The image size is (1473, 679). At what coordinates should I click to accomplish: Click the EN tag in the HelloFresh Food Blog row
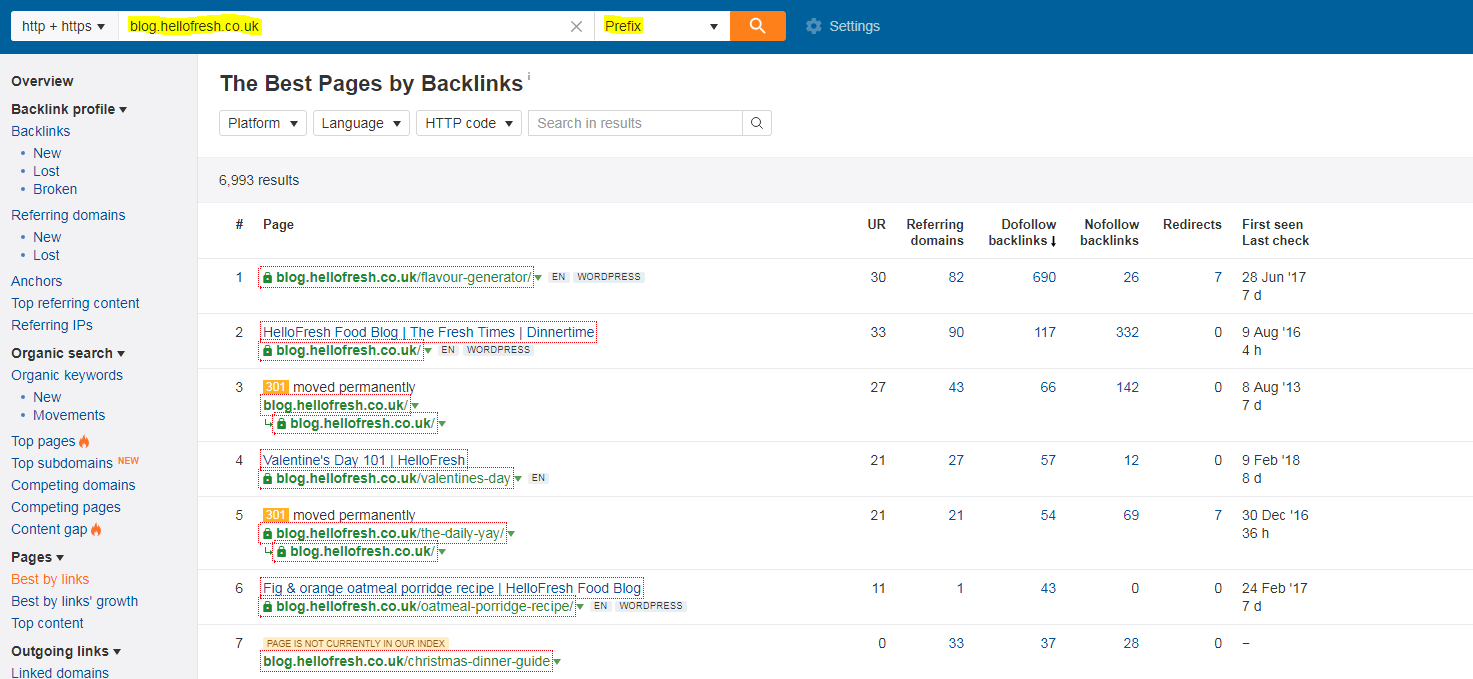(448, 350)
